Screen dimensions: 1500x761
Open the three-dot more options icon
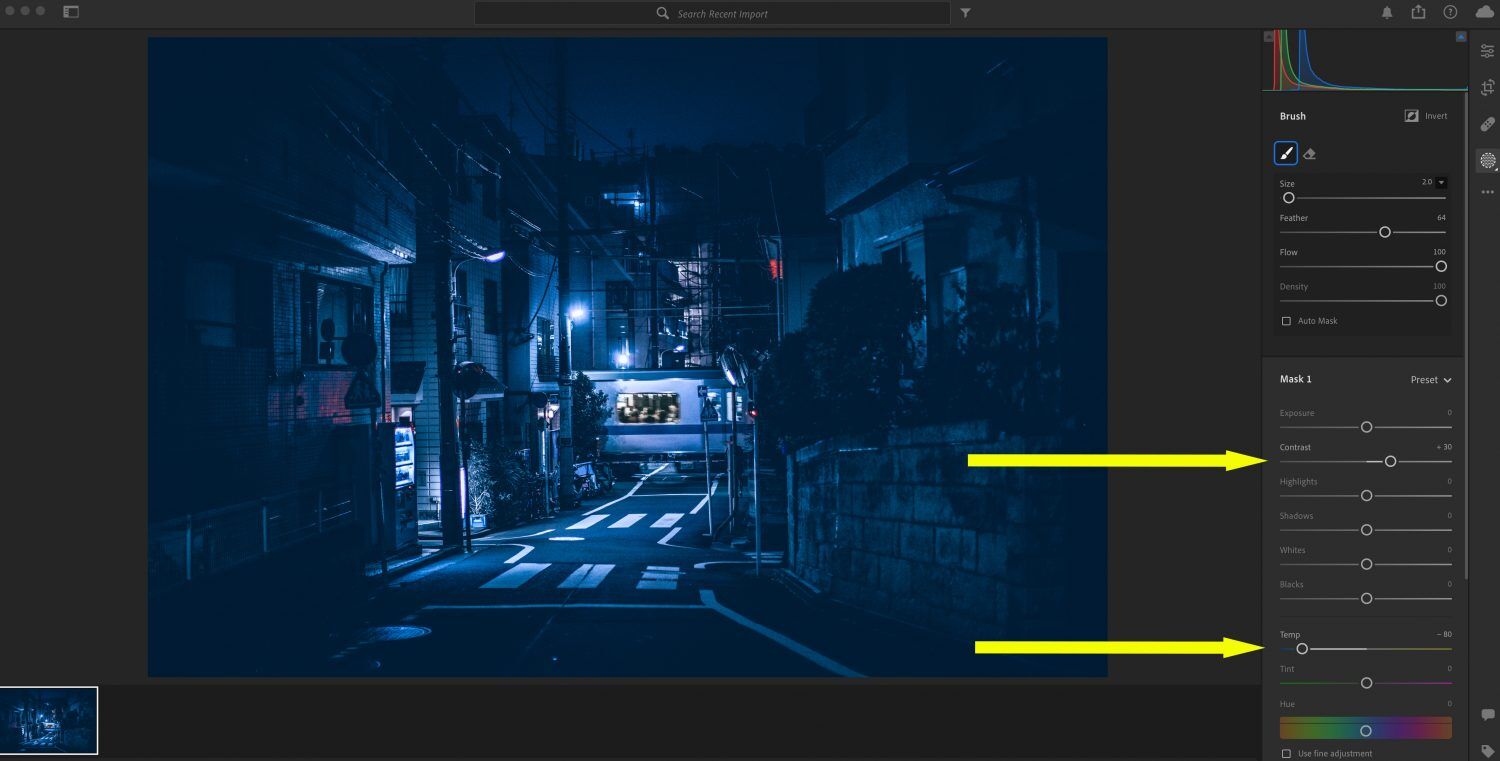[x=1487, y=192]
